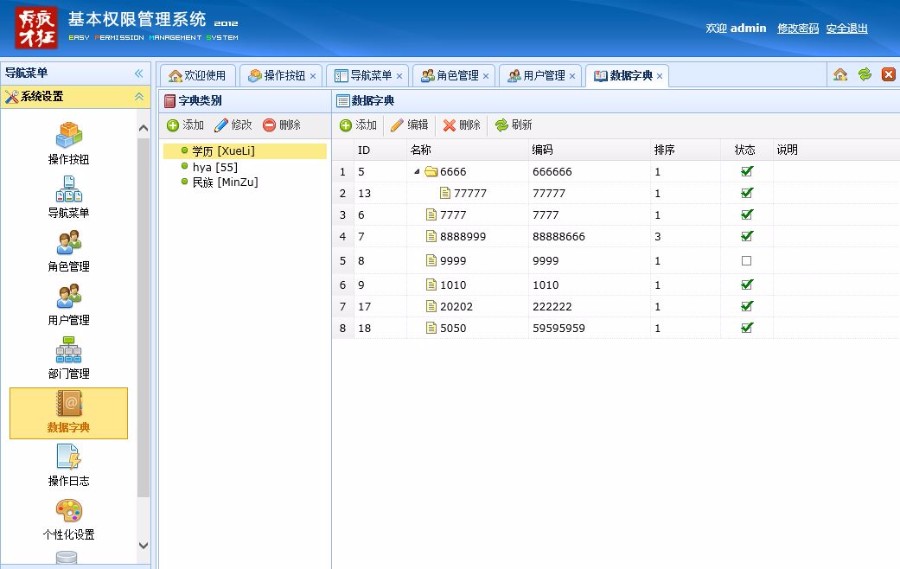
Task: Open 角色管理 sidebar icon
Action: pos(68,250)
